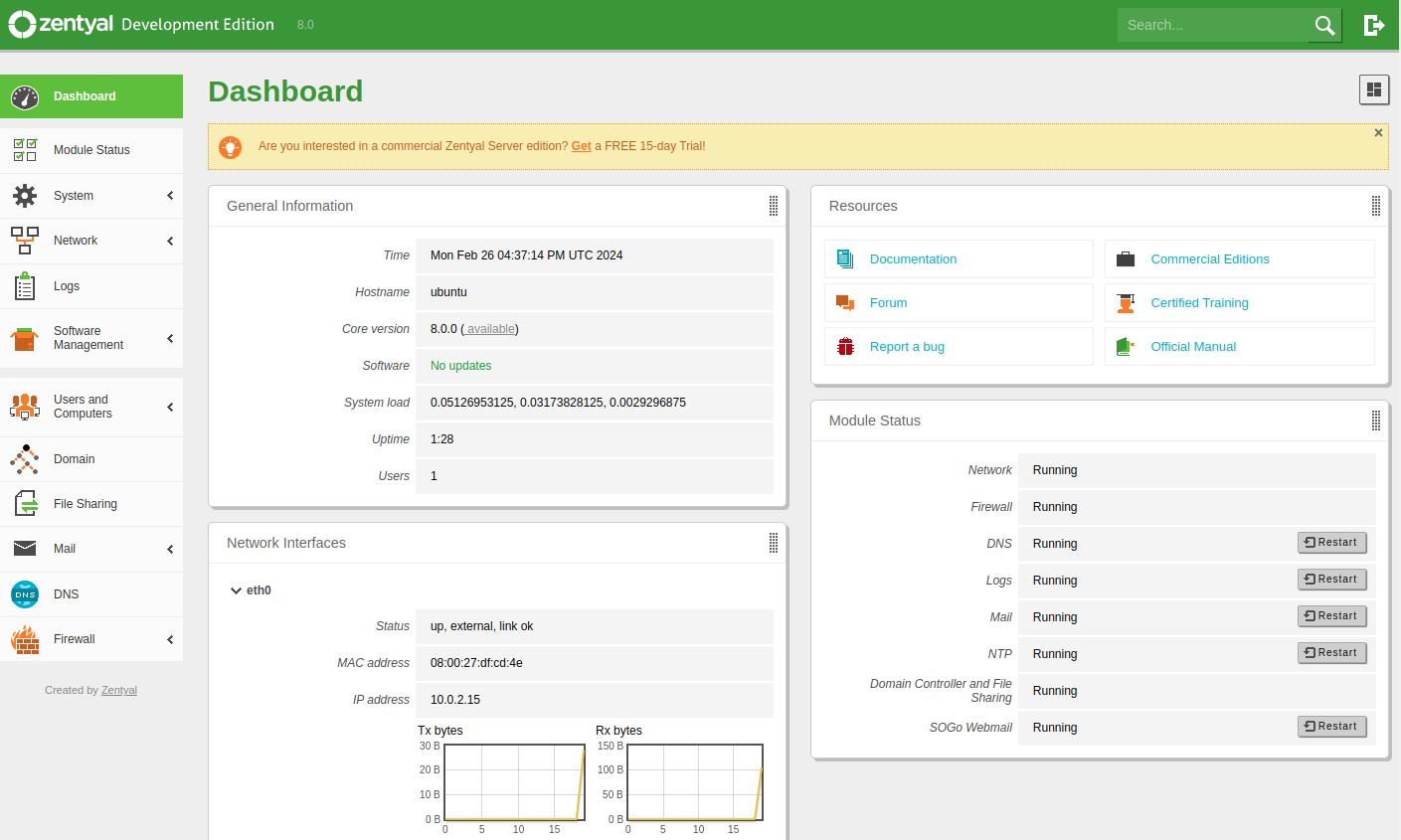Click the Forum speech bubbles icon
The height and width of the screenshot is (840, 1401).
pos(845,303)
